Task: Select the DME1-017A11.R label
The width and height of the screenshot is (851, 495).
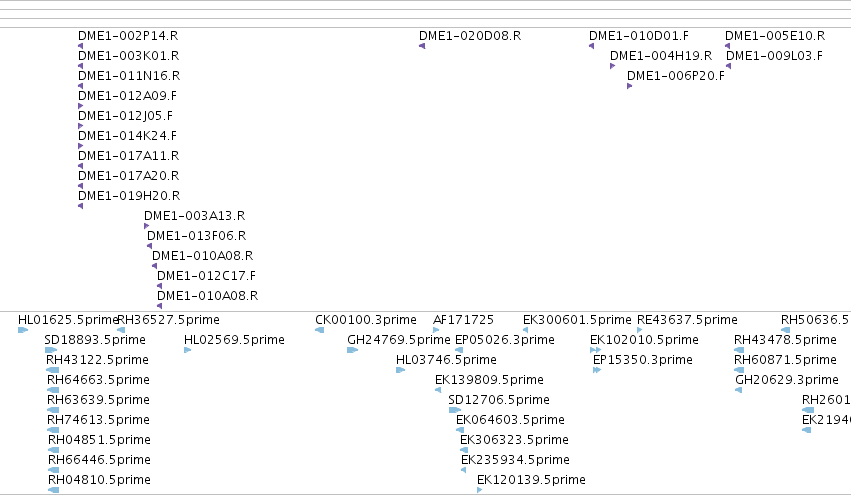Action: coord(129,156)
